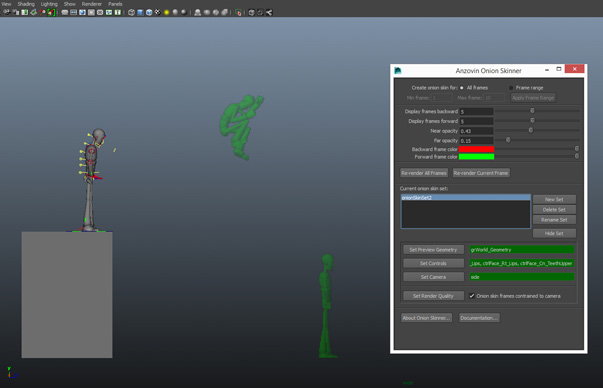The height and width of the screenshot is (388, 603).
Task: Click the Set Preview Geometry button
Action: pos(433,250)
